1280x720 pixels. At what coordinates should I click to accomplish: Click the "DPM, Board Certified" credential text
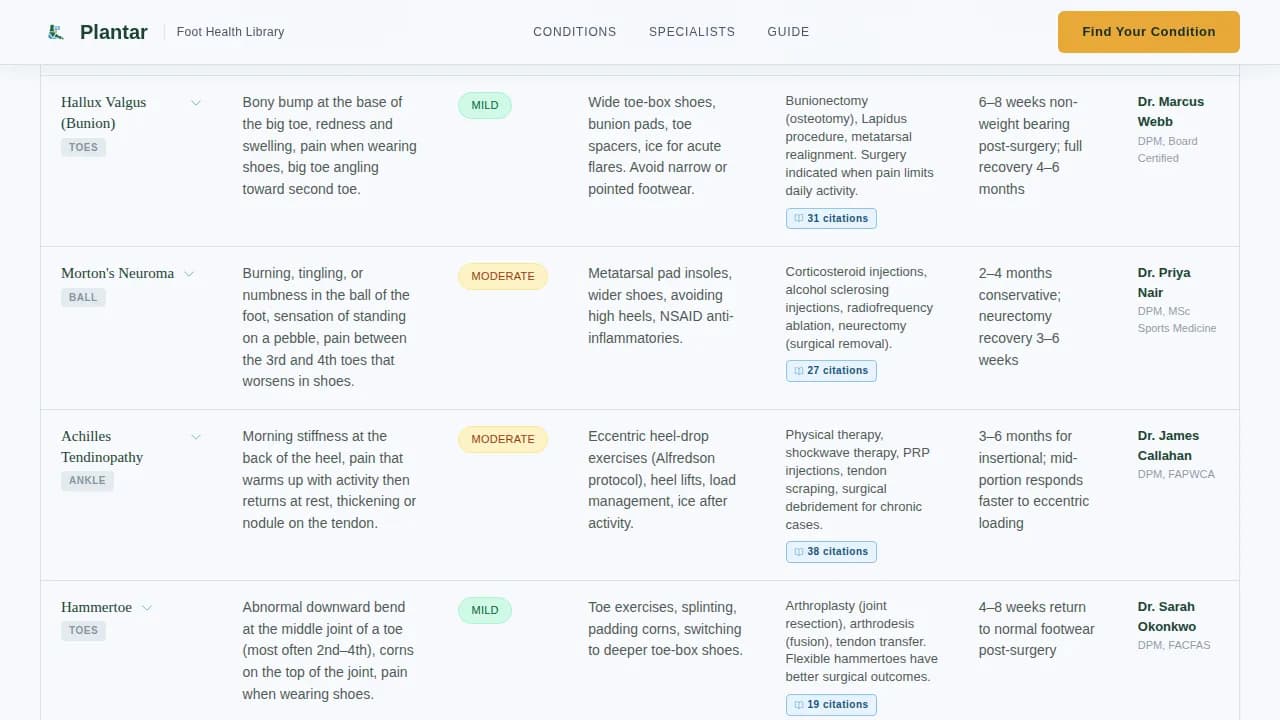[1168, 150]
